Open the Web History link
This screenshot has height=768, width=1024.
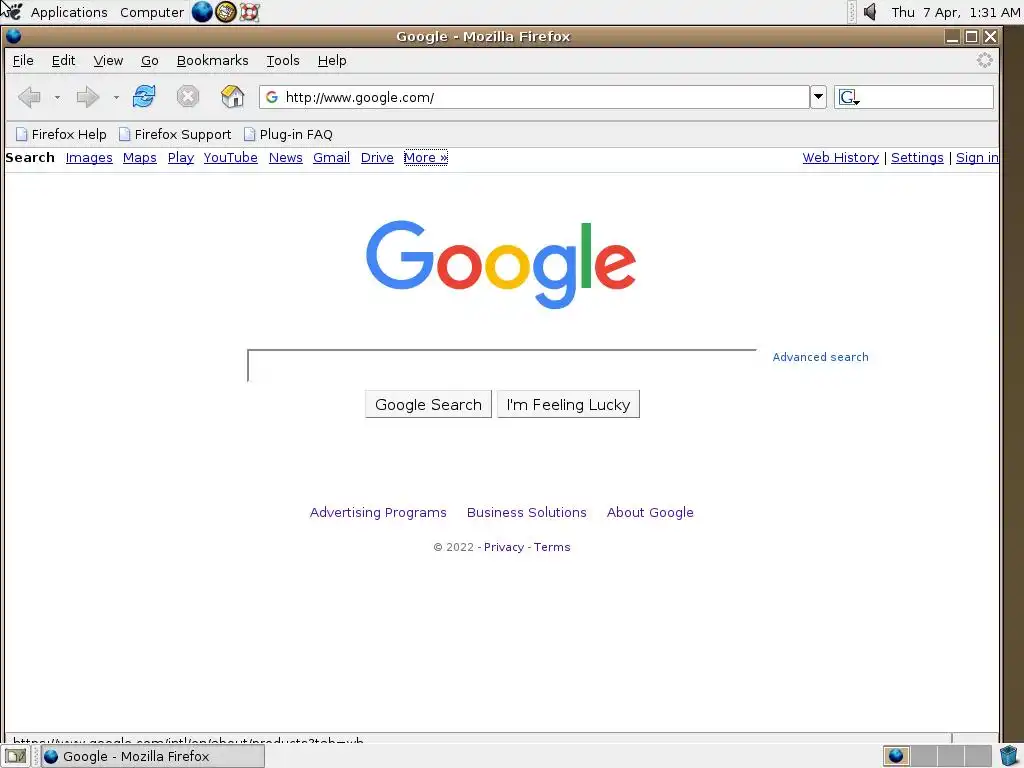[840, 157]
